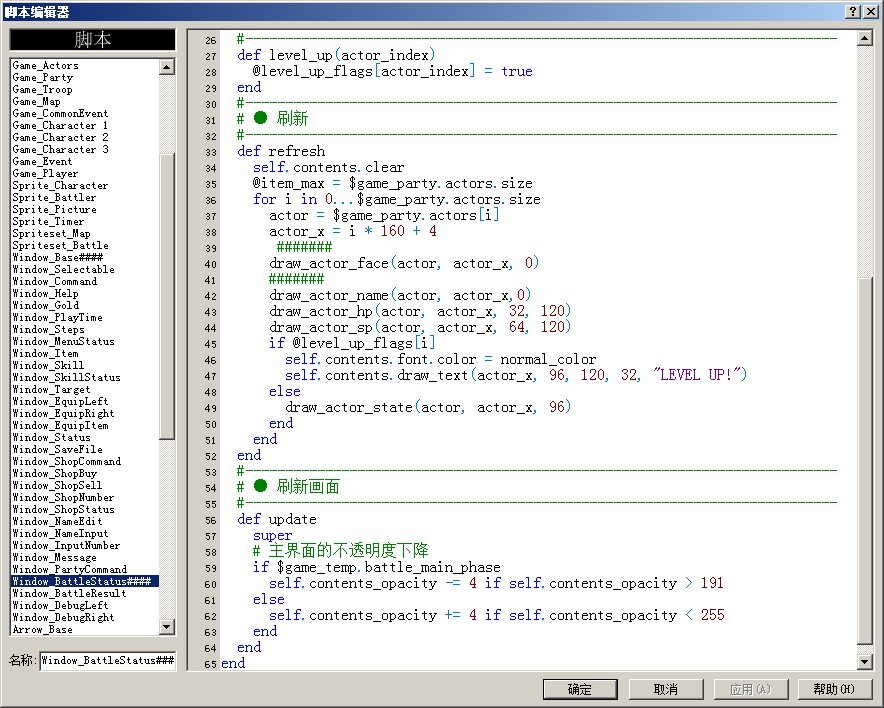Click the code editor scroll-down arrow
The width and height of the screenshot is (884, 708).
tap(865, 661)
